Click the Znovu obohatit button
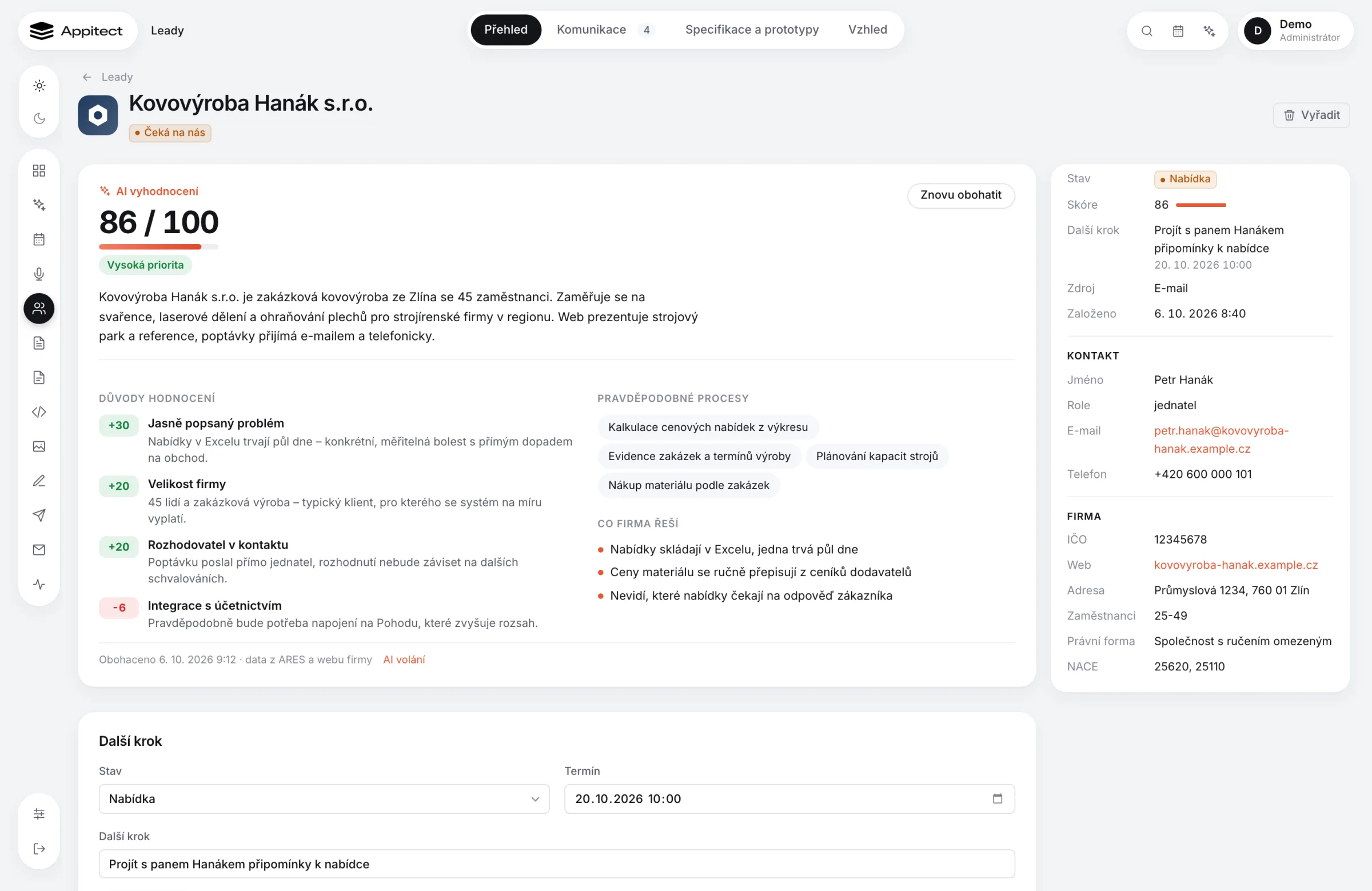The image size is (1372, 891). pos(960,195)
